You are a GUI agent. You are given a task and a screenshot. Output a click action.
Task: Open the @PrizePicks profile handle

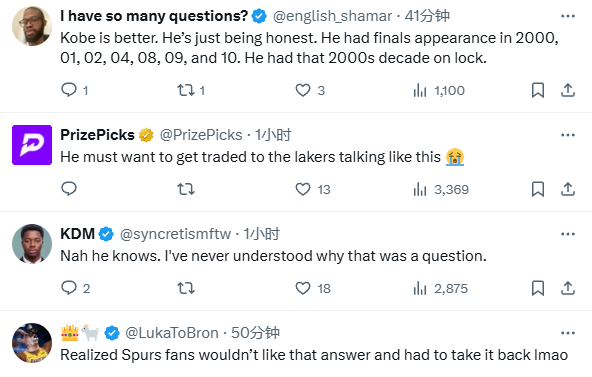click(x=201, y=135)
